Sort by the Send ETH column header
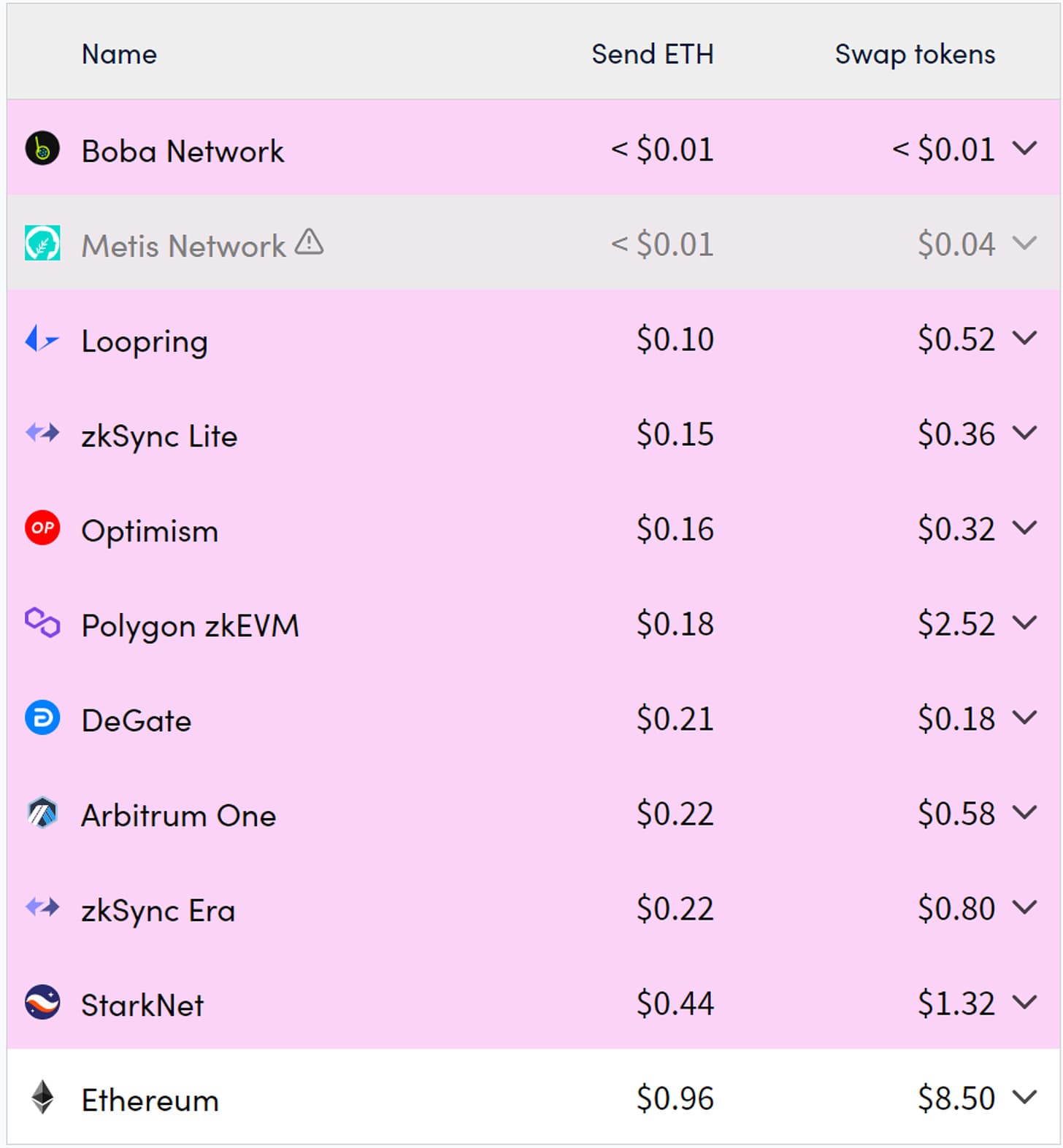 (652, 54)
